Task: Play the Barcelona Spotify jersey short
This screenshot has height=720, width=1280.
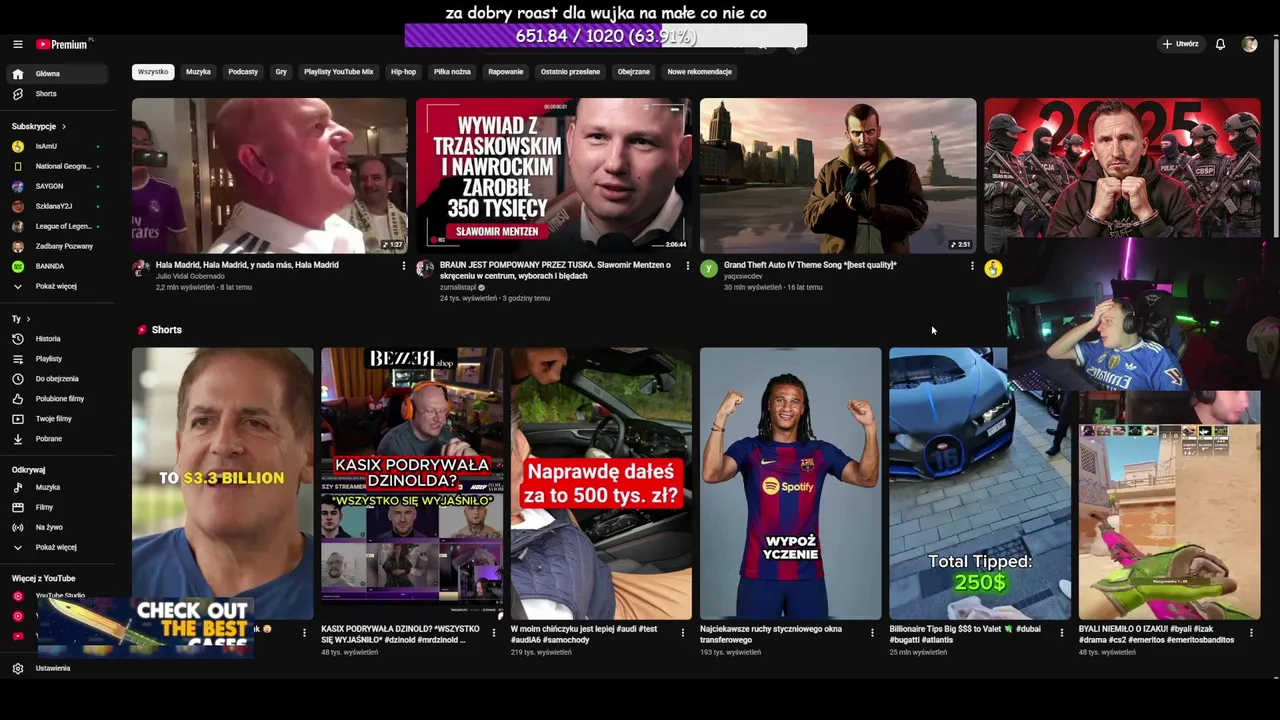Action: pyautogui.click(x=790, y=484)
